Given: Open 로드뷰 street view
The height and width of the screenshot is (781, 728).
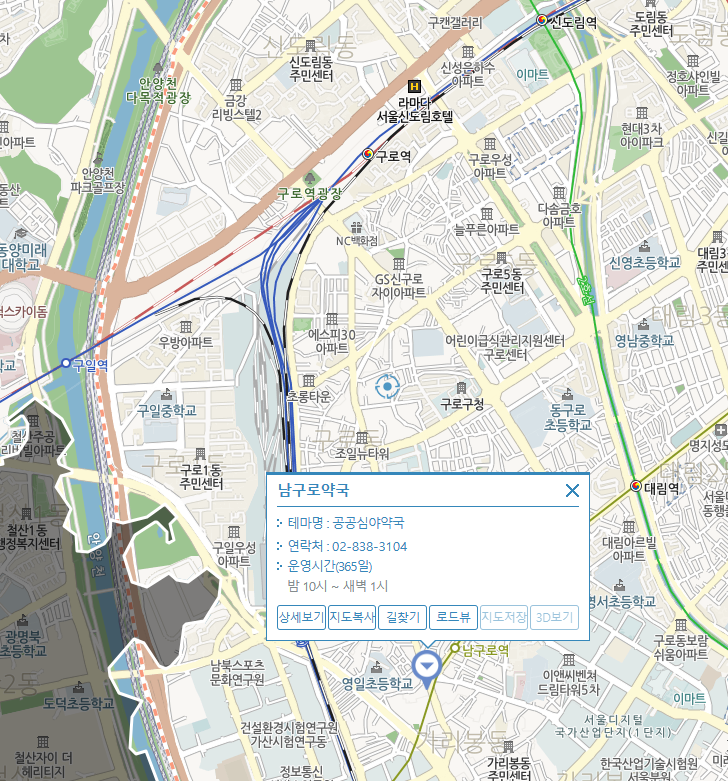Looking at the screenshot, I should coord(453,617).
